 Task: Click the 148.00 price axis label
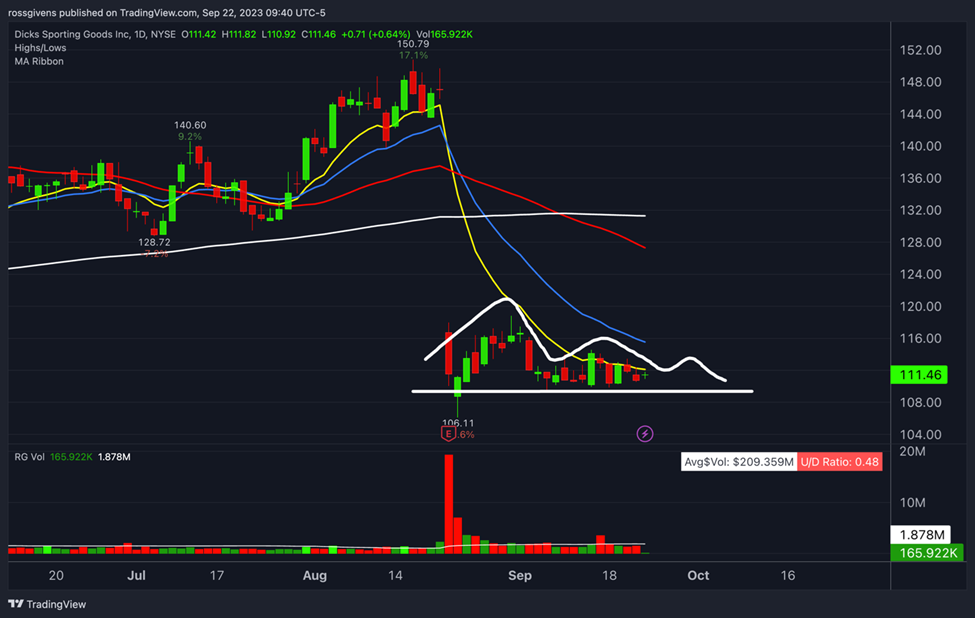(920, 82)
